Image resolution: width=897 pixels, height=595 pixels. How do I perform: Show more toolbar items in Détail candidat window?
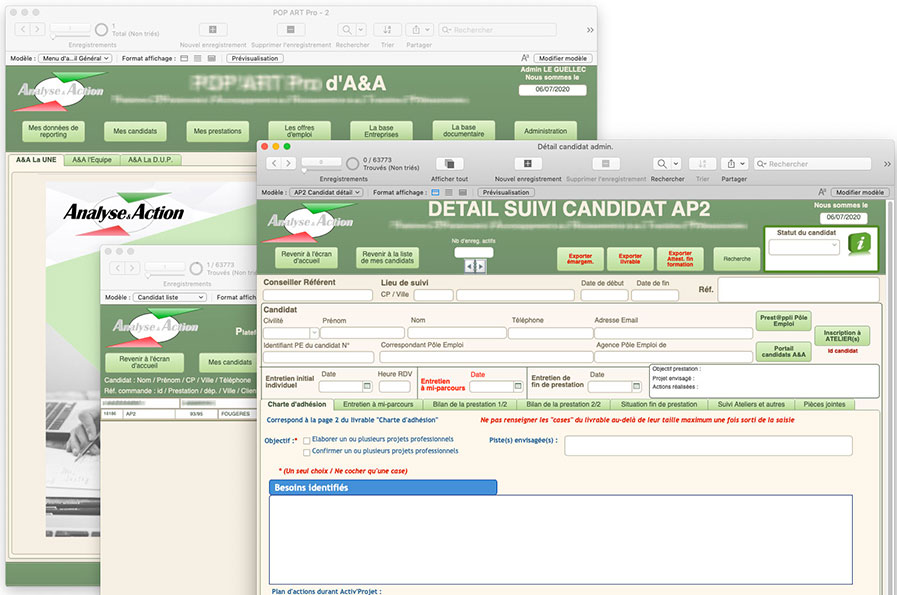tap(887, 164)
